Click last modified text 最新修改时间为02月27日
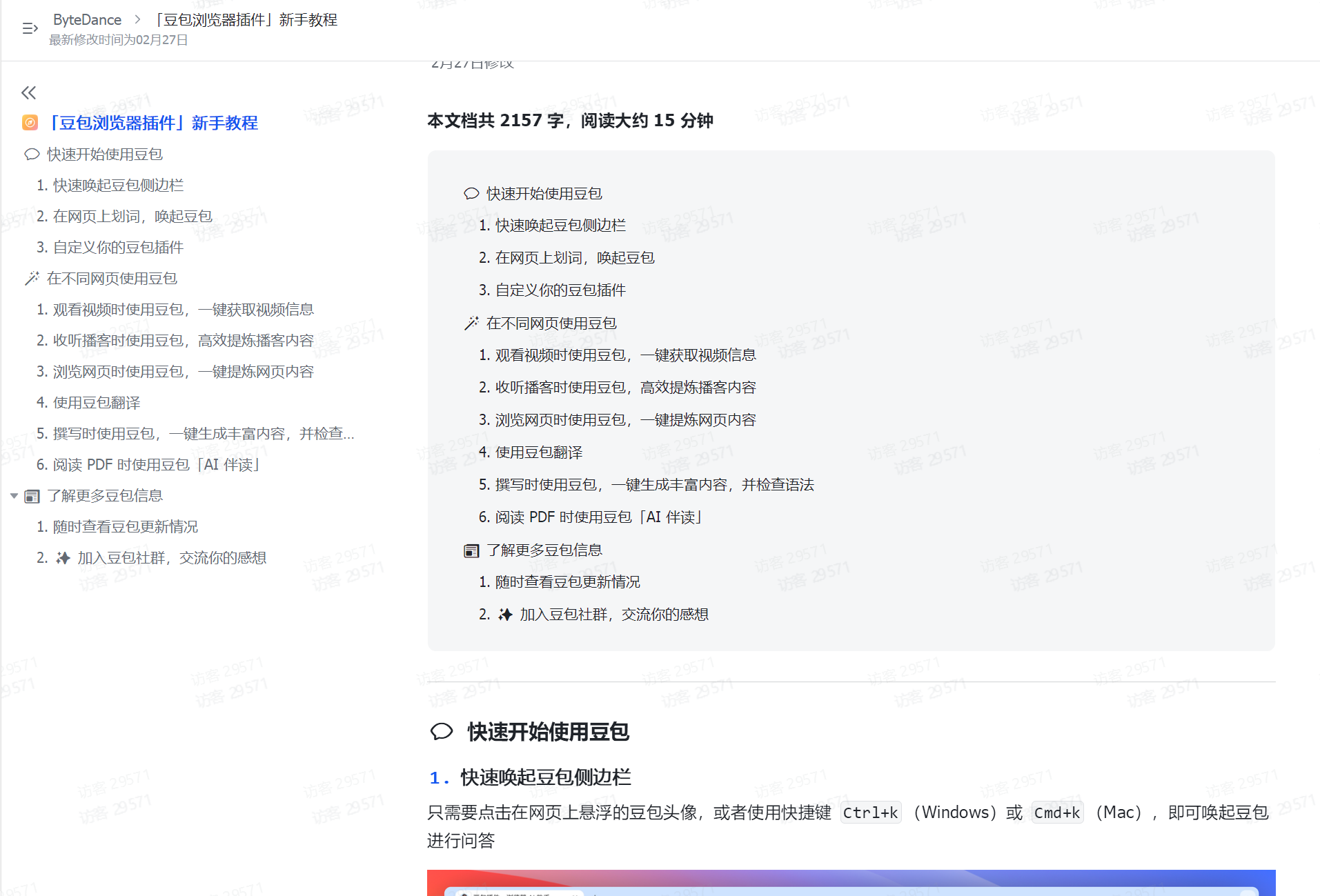1320x896 pixels. (x=119, y=40)
